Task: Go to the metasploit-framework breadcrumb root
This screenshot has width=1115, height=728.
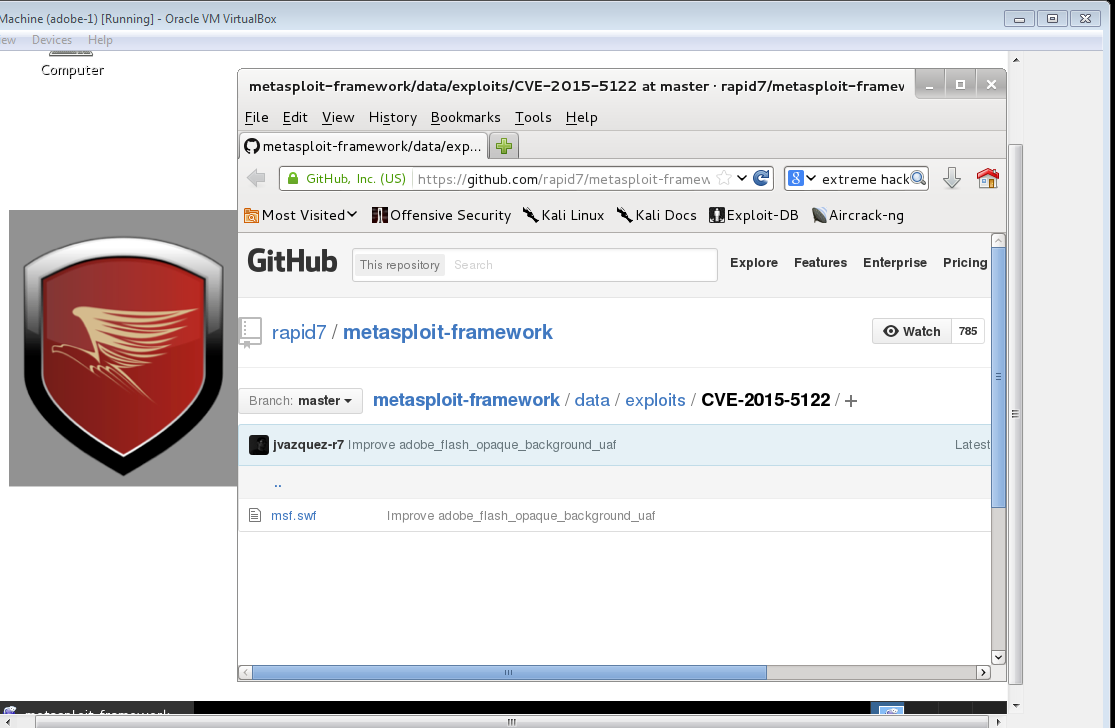Action: pyautogui.click(x=466, y=400)
